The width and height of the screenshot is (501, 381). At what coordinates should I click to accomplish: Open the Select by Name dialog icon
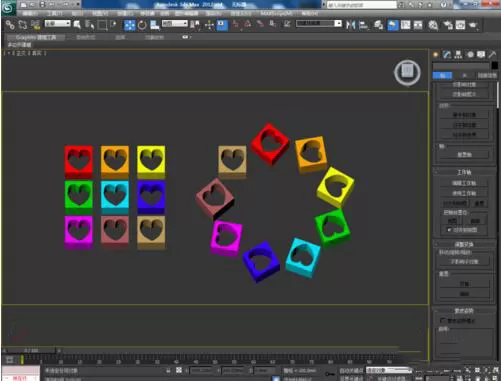89,25
